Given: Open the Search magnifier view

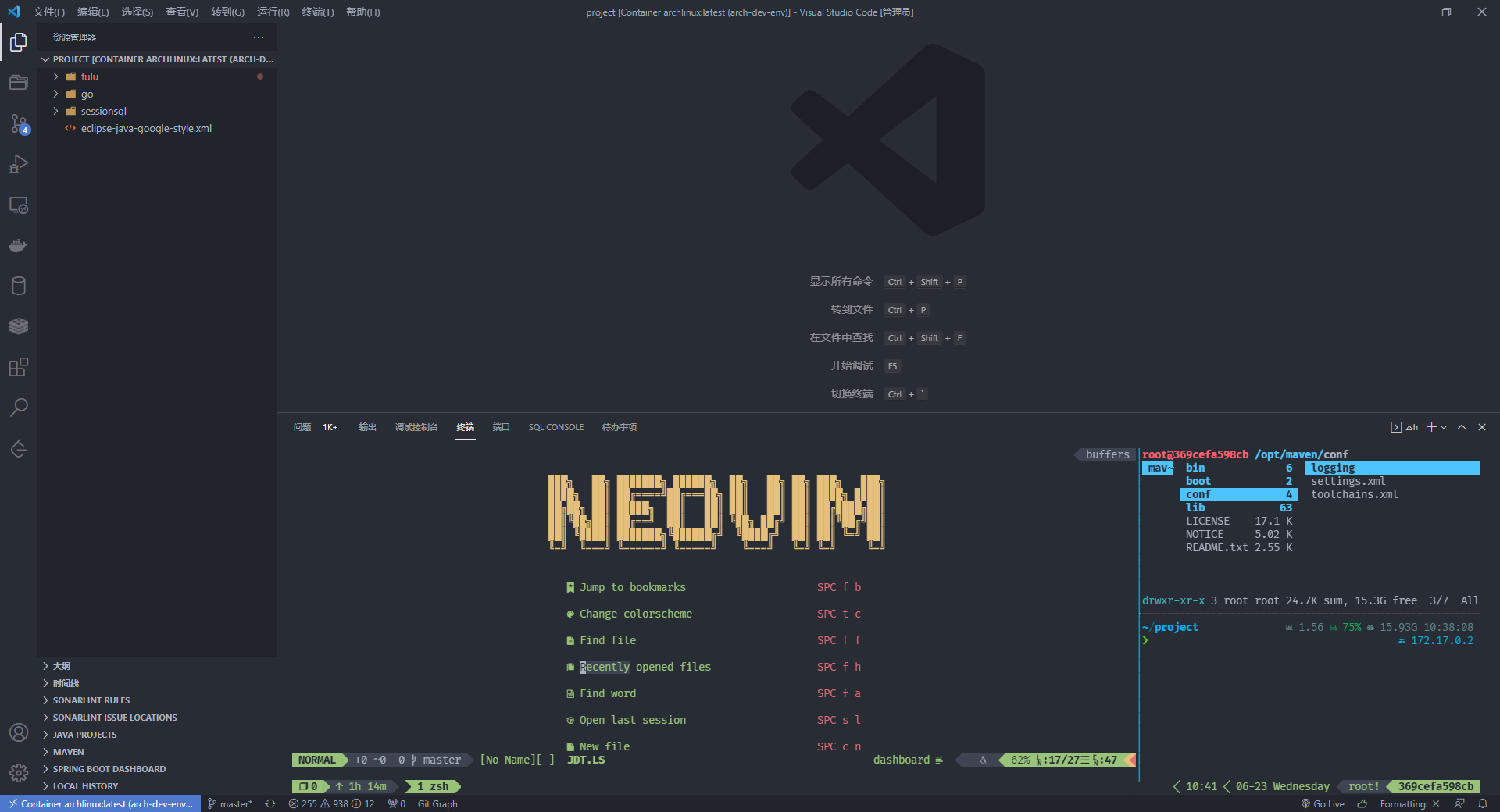Looking at the screenshot, I should [19, 408].
